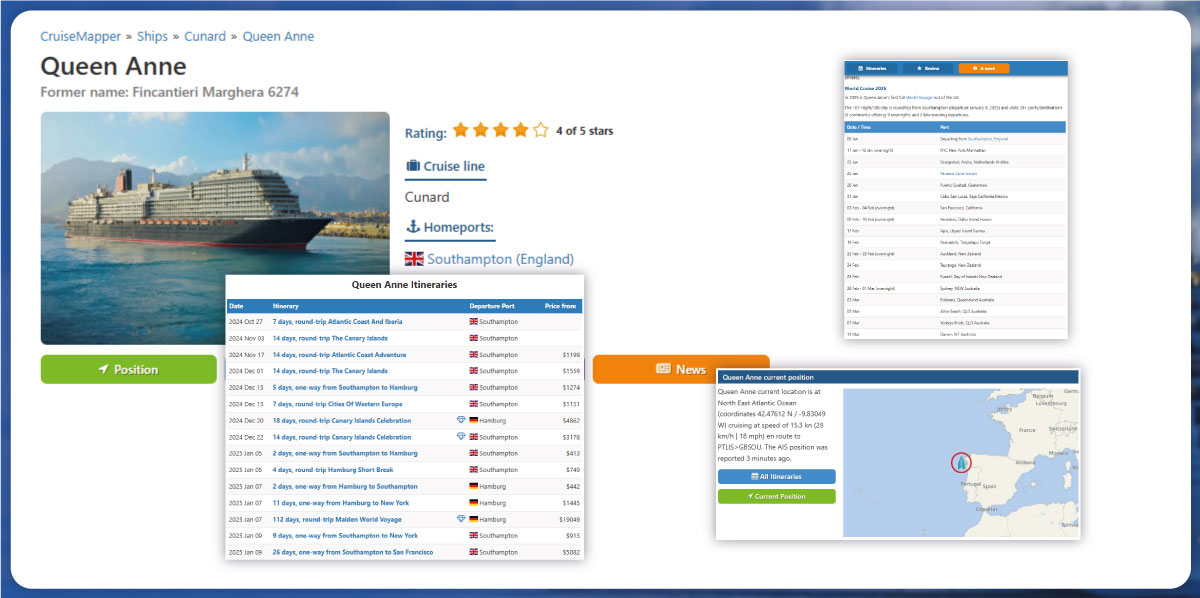This screenshot has width=1200, height=598.
Task: Click the empty fifth rating star
Action: (541, 130)
